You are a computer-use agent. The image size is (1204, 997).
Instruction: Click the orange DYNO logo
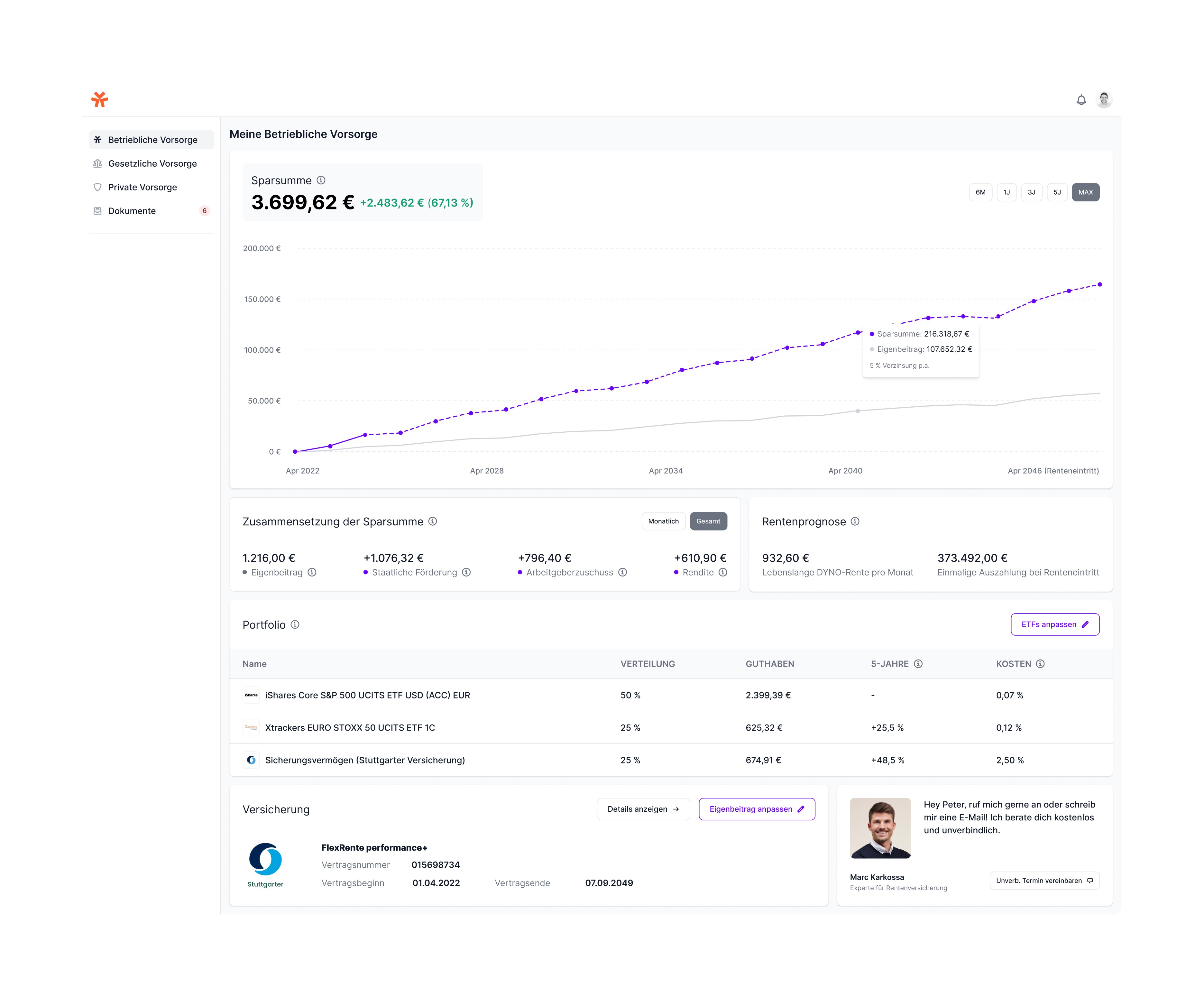[100, 99]
